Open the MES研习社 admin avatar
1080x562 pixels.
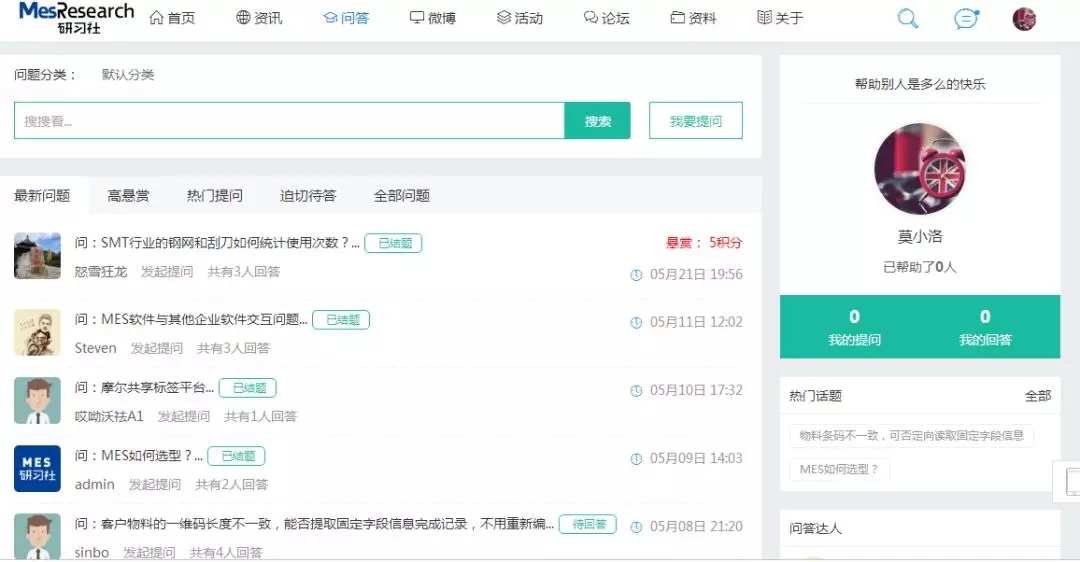(x=37, y=468)
